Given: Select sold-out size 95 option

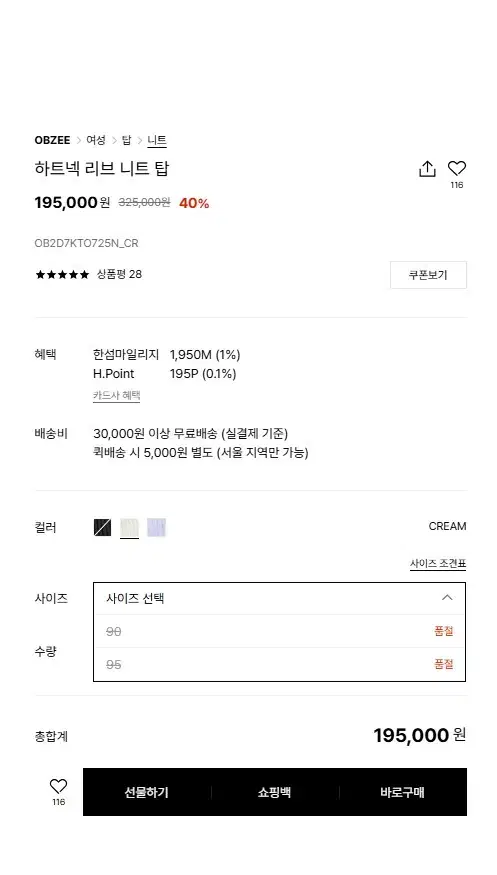Looking at the screenshot, I should [x=279, y=664].
